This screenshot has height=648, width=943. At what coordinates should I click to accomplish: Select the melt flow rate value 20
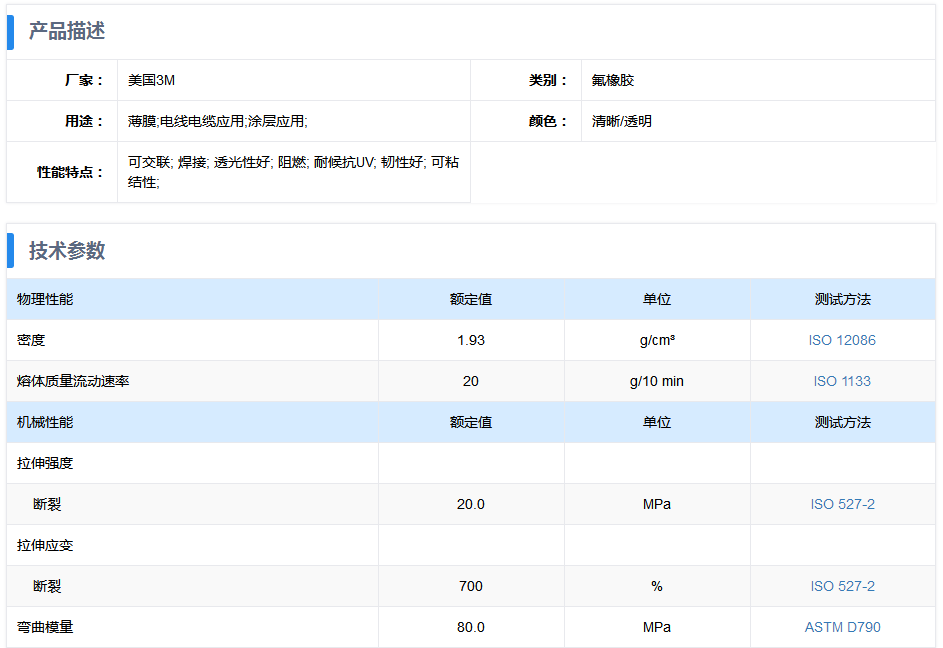(471, 381)
